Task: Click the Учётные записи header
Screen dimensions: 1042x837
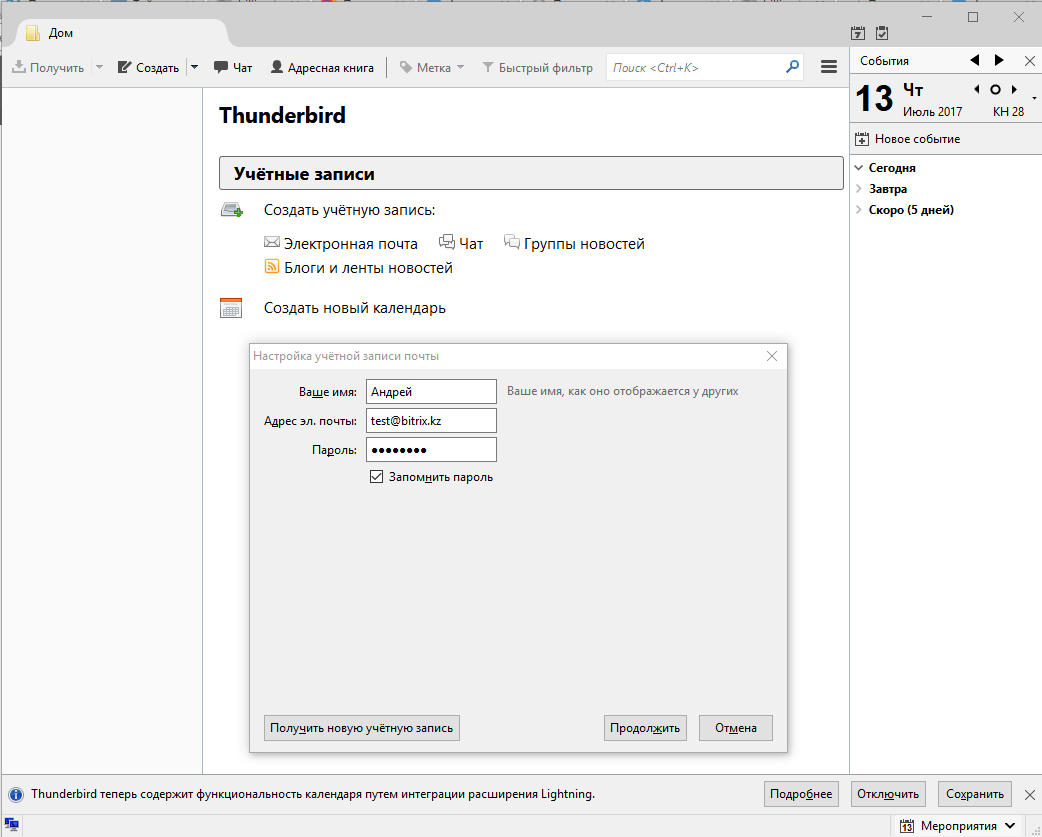Action: 531,173
